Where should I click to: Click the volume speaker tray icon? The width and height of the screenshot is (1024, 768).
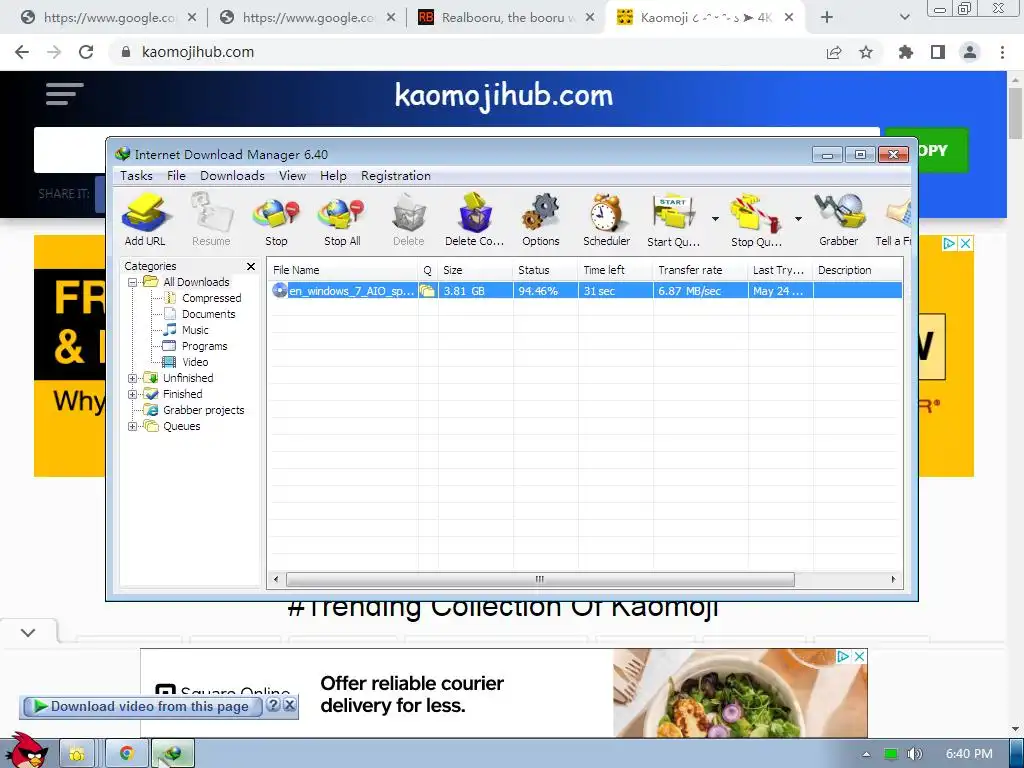(x=914, y=754)
